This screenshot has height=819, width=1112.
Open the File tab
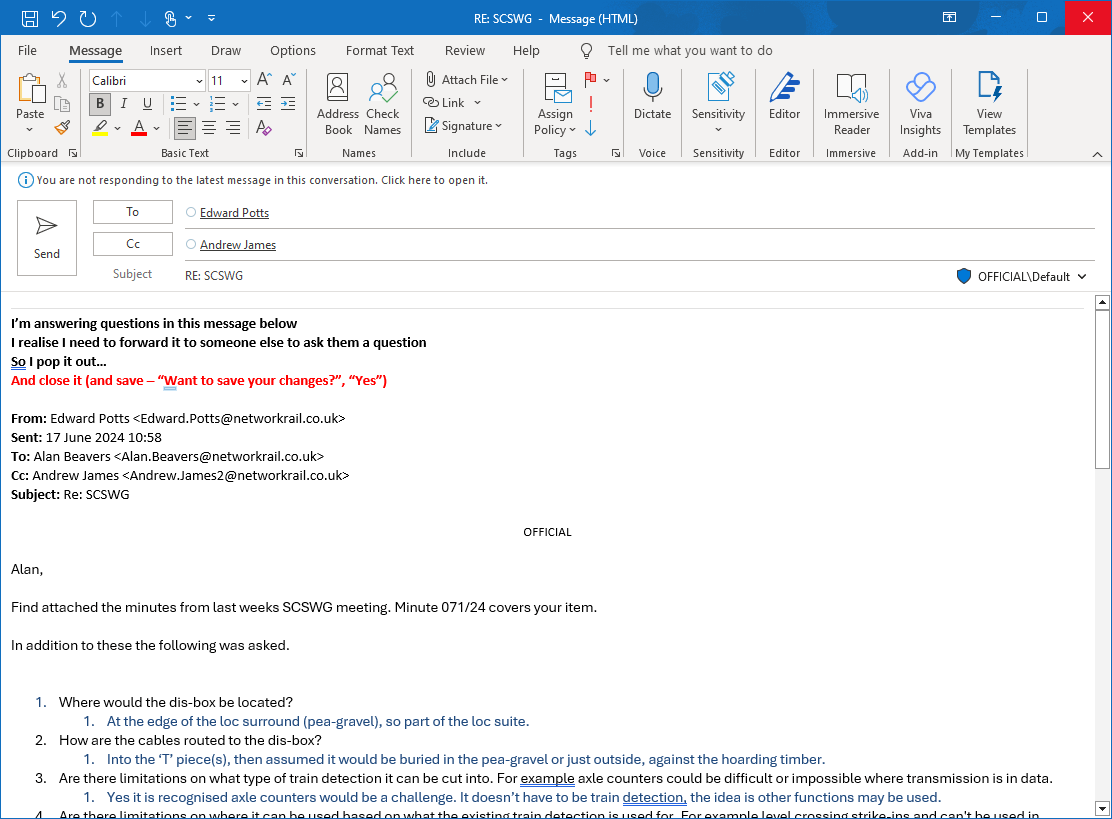27,50
